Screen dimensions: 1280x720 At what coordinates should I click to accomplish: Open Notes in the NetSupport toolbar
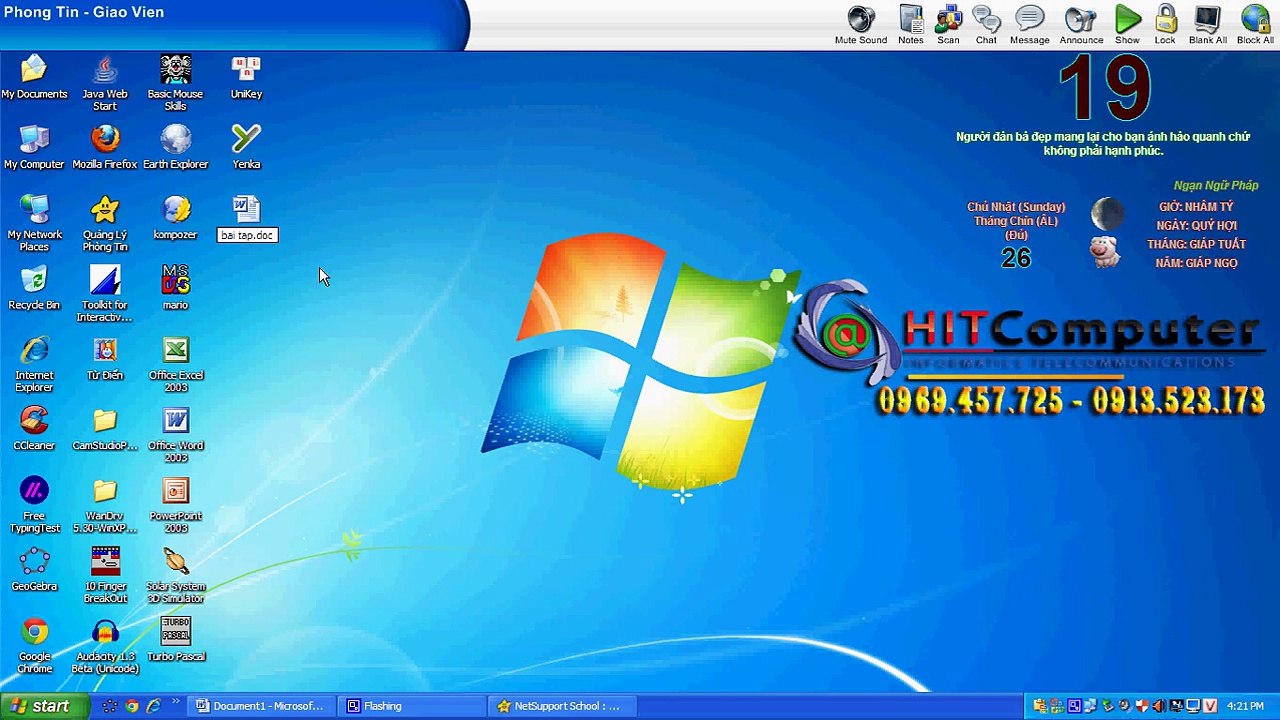911,25
